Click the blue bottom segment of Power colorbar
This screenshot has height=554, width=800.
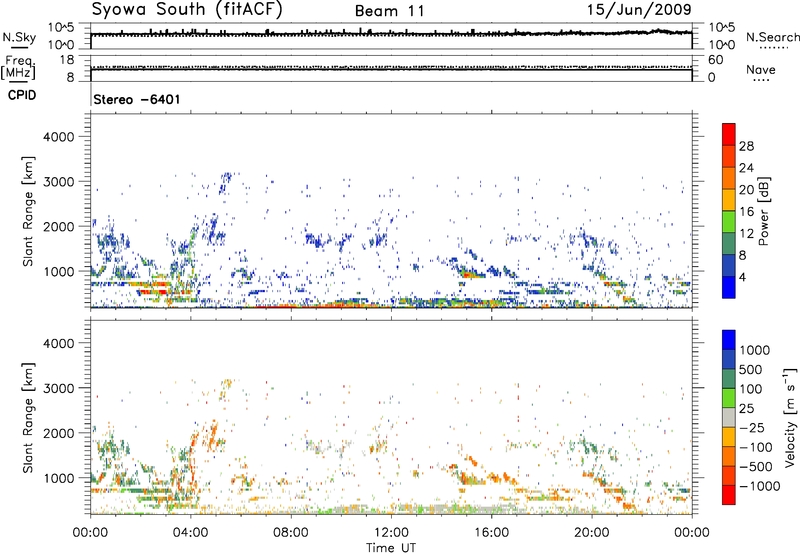click(x=729, y=287)
